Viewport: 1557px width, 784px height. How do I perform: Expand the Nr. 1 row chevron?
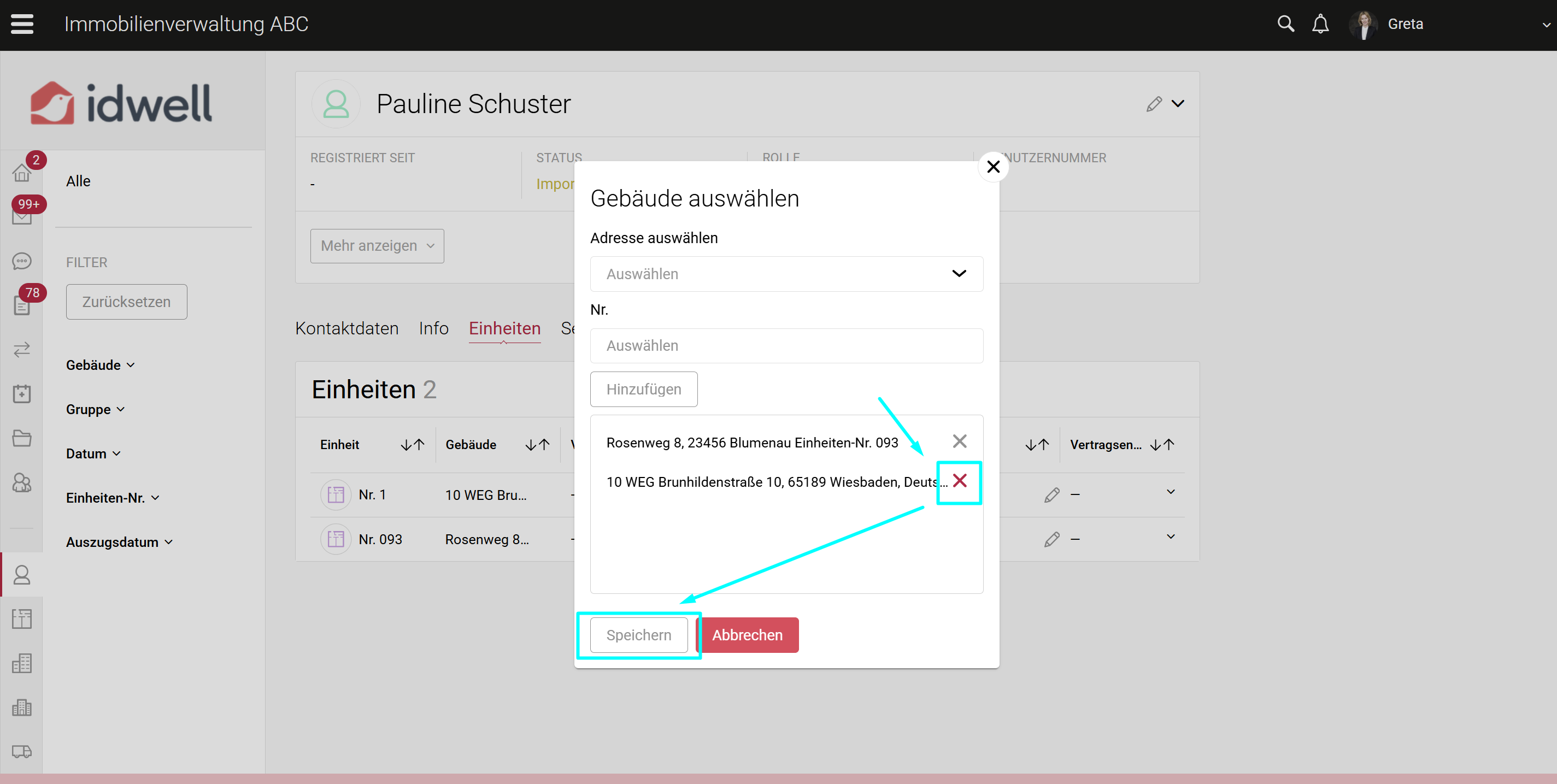[x=1171, y=492]
